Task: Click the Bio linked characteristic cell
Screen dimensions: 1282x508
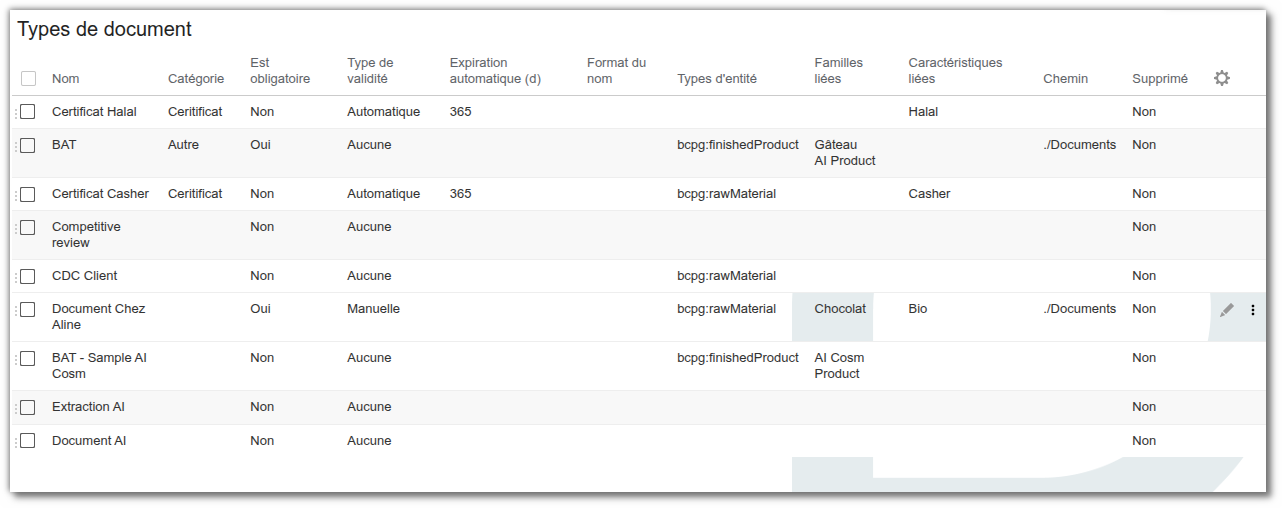Action: [918, 309]
